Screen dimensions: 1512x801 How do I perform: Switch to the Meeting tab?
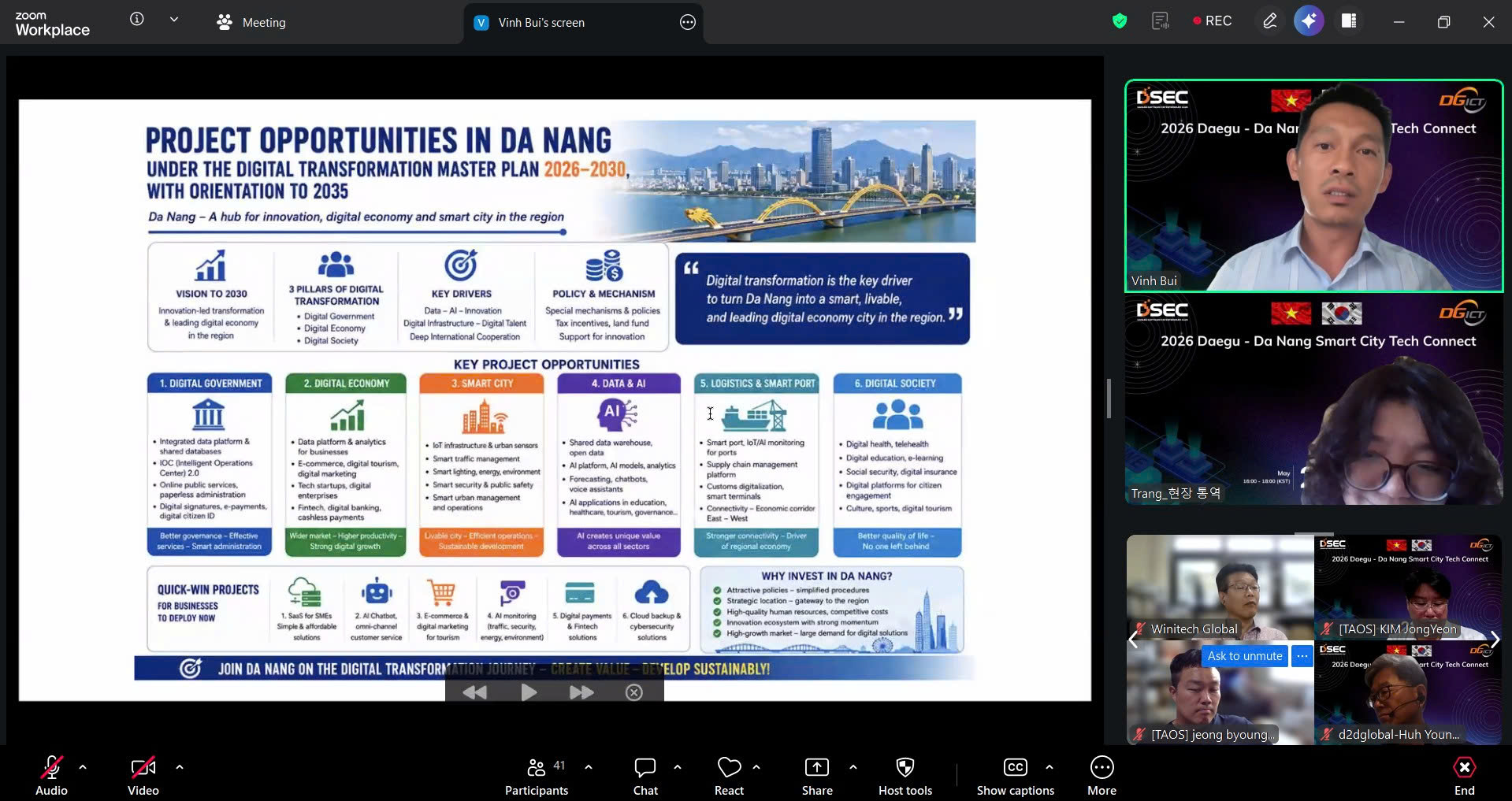(x=251, y=22)
